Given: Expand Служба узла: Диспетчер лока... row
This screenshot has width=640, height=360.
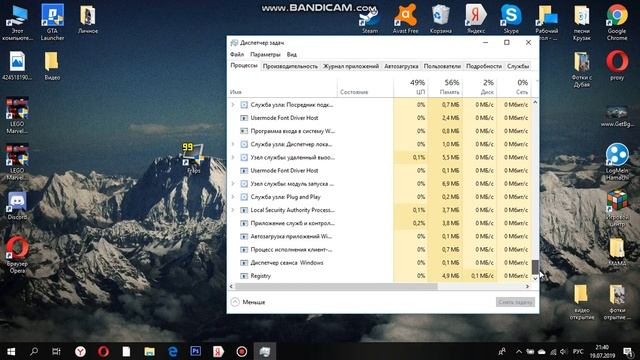Looking at the screenshot, I should coord(233,144).
